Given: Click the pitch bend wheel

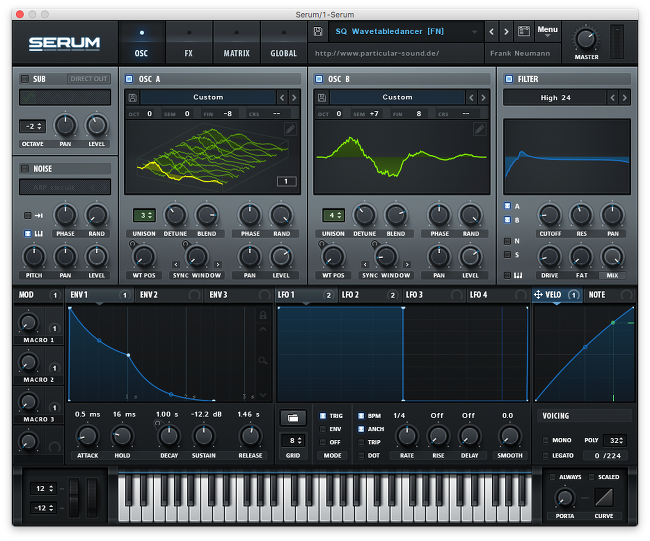Looking at the screenshot, I should click(74, 497).
